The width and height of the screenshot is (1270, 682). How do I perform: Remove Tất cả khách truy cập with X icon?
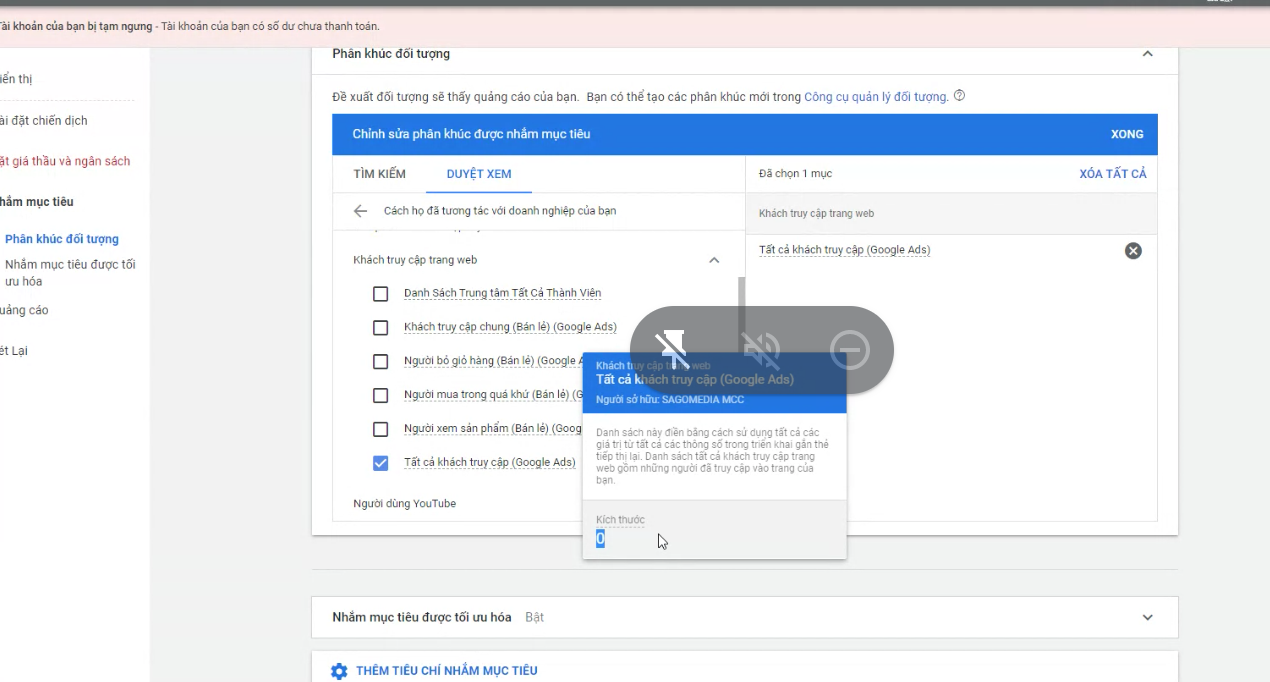point(1133,251)
